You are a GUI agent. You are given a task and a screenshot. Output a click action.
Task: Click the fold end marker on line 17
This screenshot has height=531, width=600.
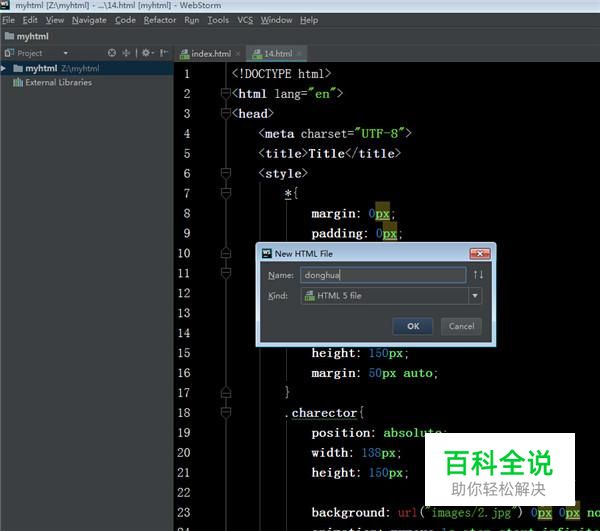click(226, 393)
